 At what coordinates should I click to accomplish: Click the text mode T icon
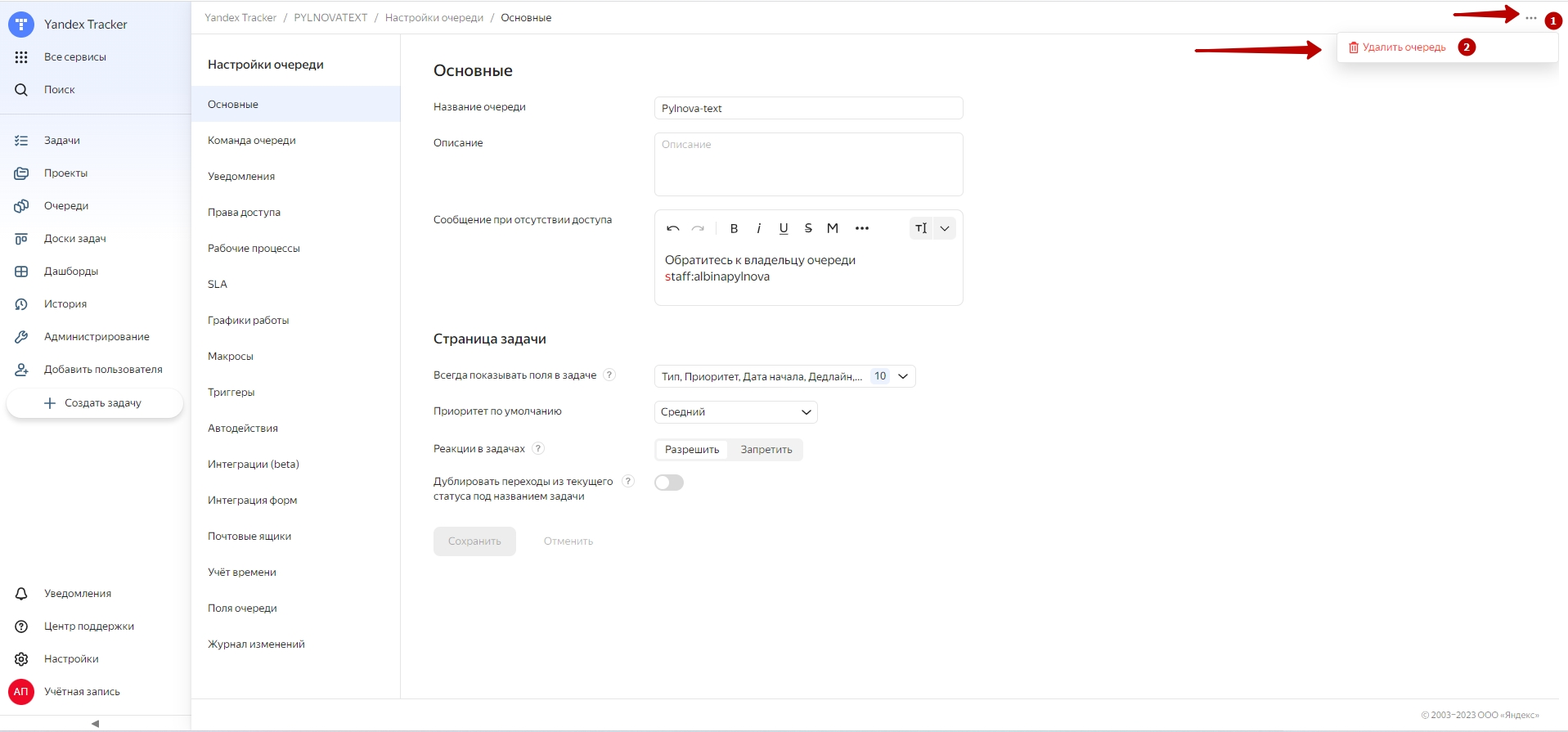921,228
